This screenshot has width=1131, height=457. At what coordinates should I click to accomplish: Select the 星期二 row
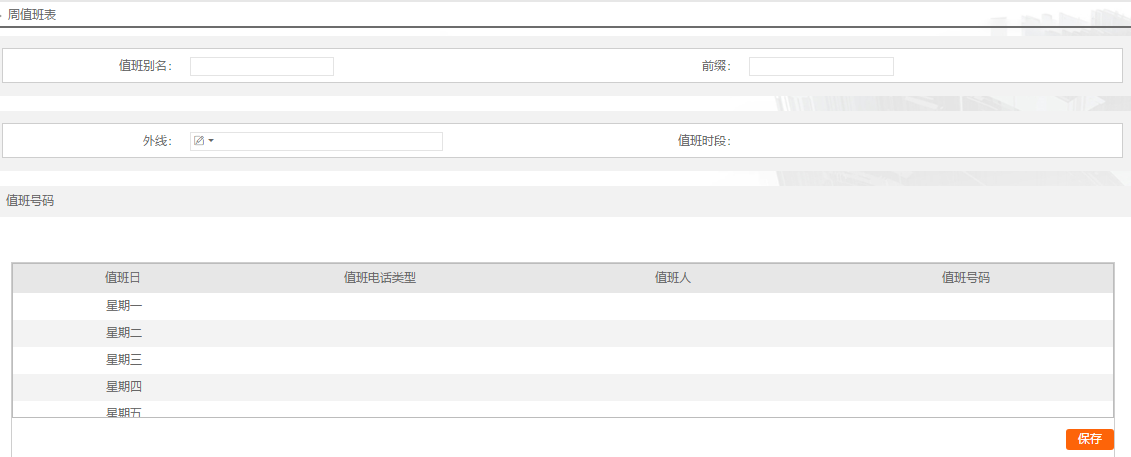click(563, 333)
